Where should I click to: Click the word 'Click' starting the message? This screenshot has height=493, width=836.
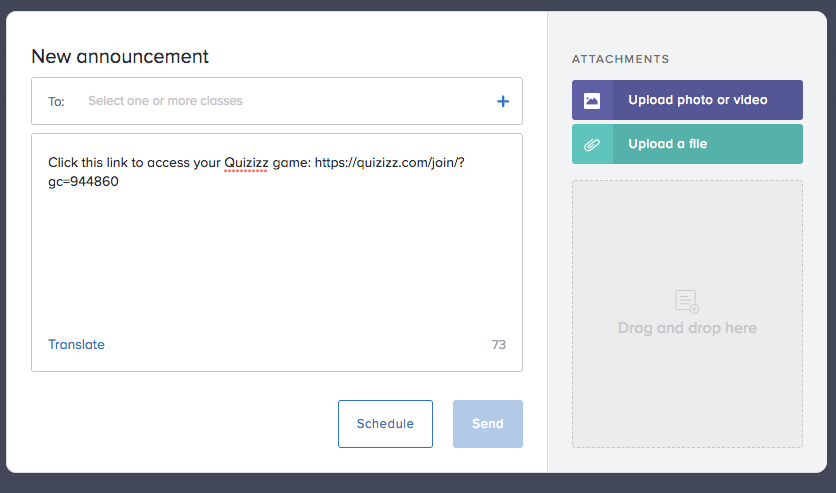point(65,162)
